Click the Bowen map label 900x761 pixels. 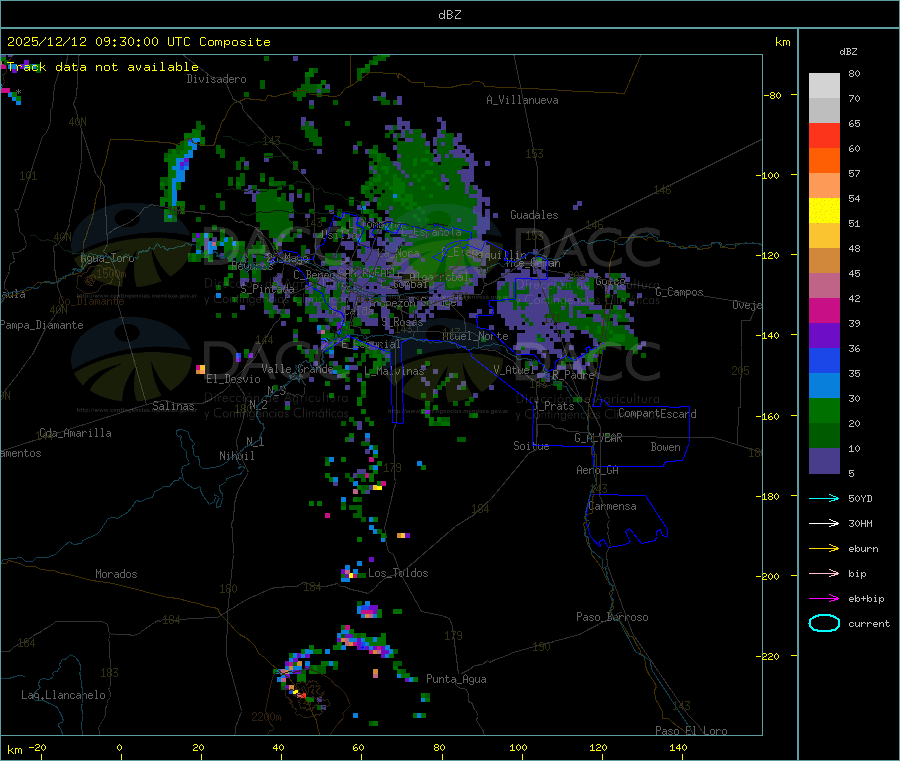pyautogui.click(x=665, y=447)
